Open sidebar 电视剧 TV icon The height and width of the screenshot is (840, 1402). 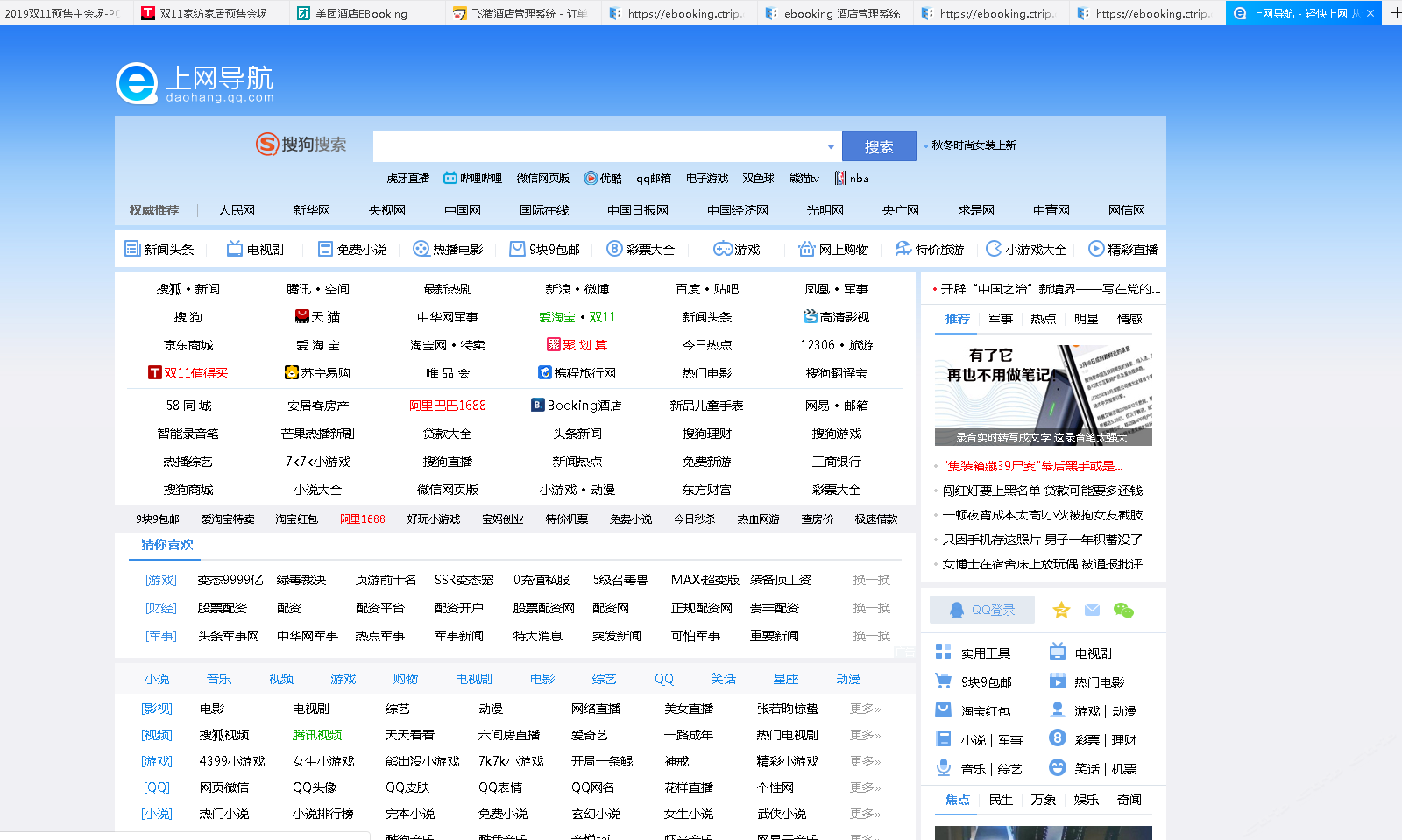pos(1058,651)
